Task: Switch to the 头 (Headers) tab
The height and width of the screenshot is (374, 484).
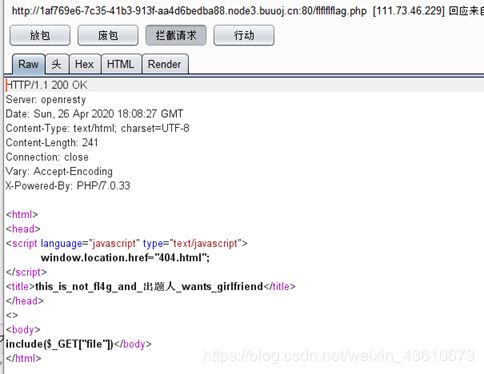Action: tap(57, 64)
